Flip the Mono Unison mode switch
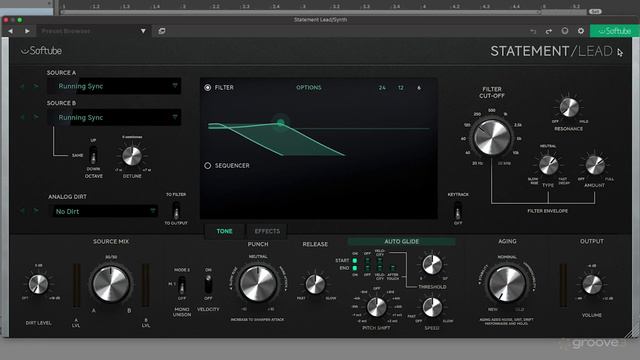640x360 pixels. (x=182, y=284)
